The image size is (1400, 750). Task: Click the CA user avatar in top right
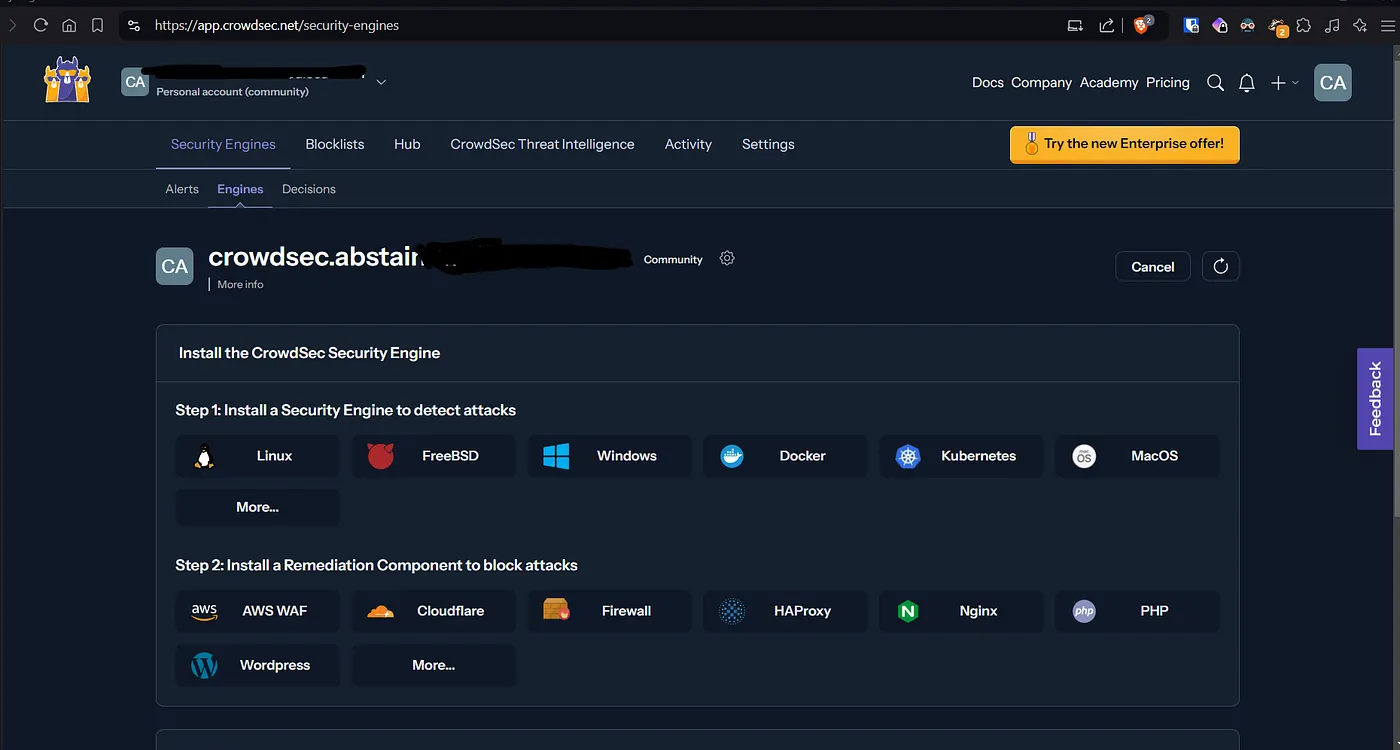[1333, 83]
